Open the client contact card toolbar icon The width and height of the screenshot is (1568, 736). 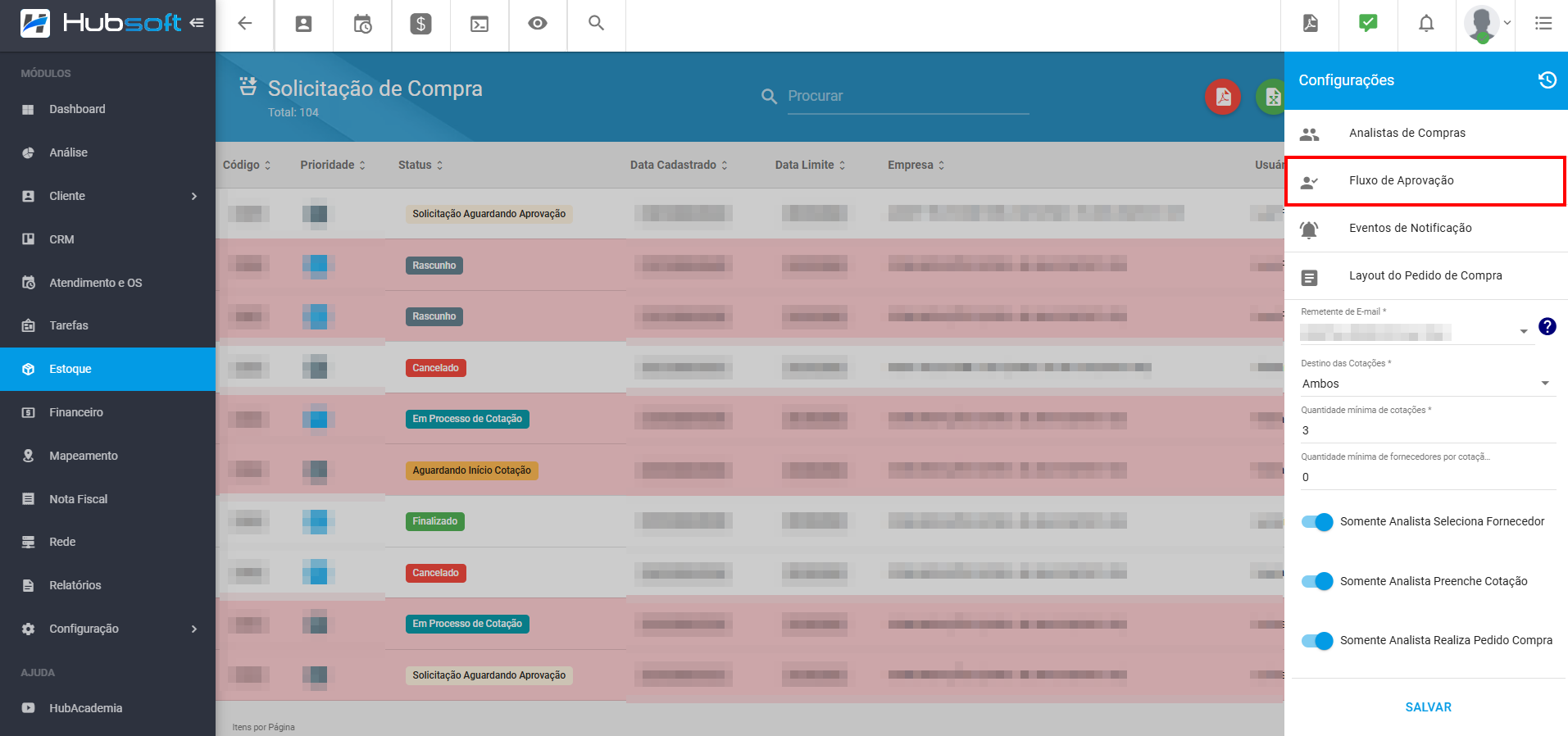pos(303,24)
